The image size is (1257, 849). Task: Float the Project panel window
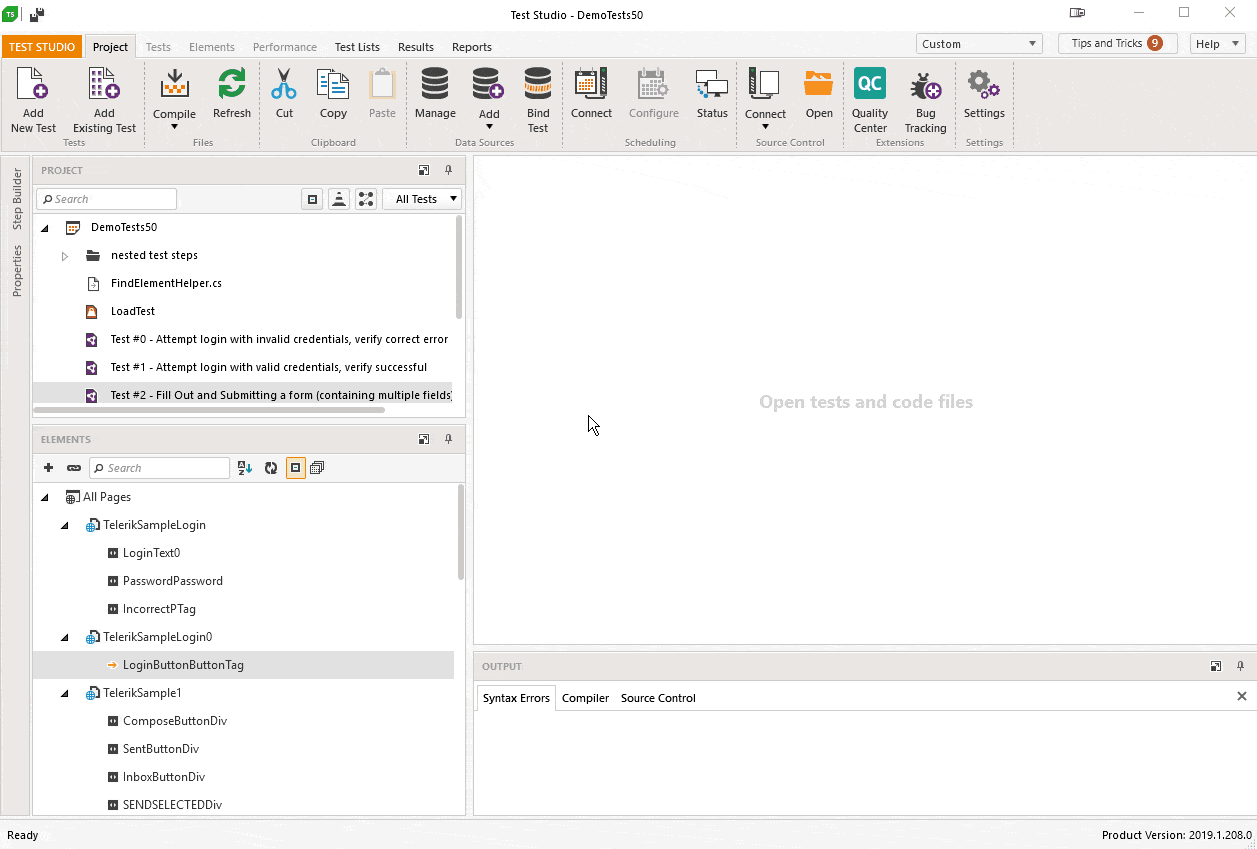click(424, 170)
